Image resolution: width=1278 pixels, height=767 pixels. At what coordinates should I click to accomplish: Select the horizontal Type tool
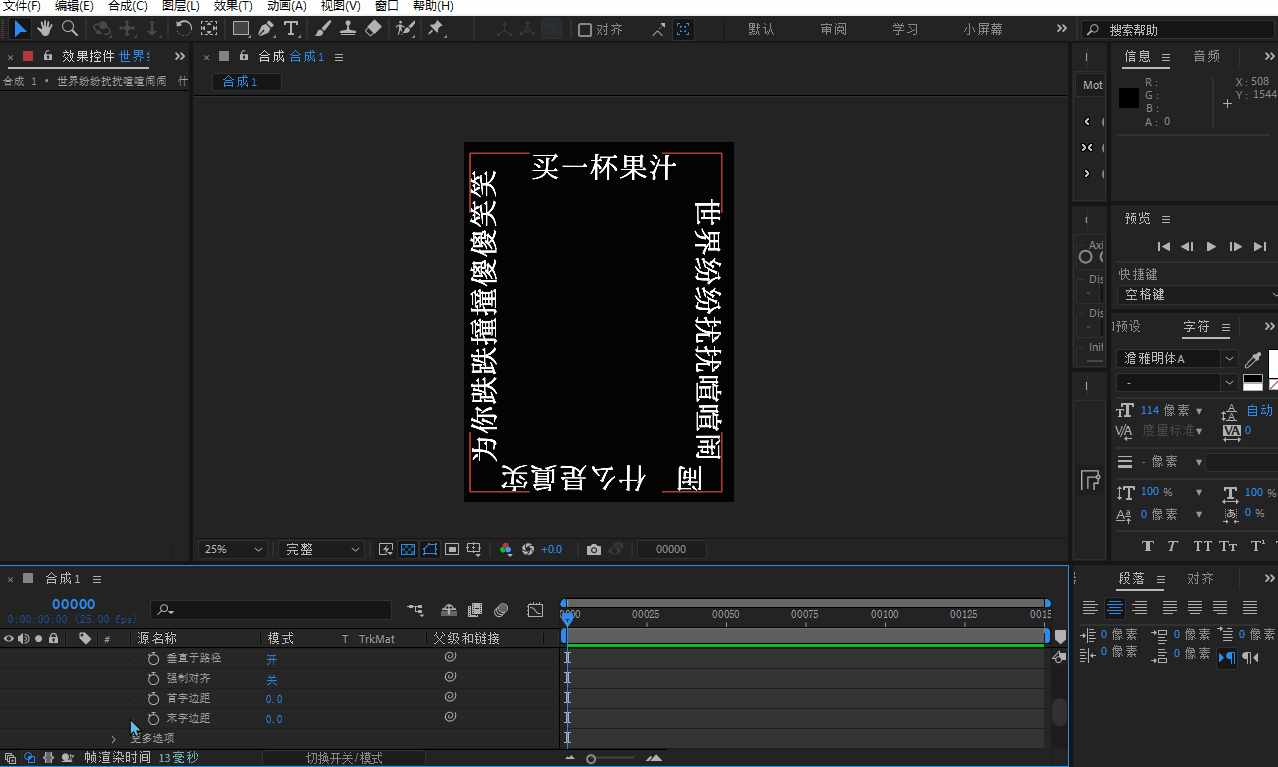(x=289, y=28)
